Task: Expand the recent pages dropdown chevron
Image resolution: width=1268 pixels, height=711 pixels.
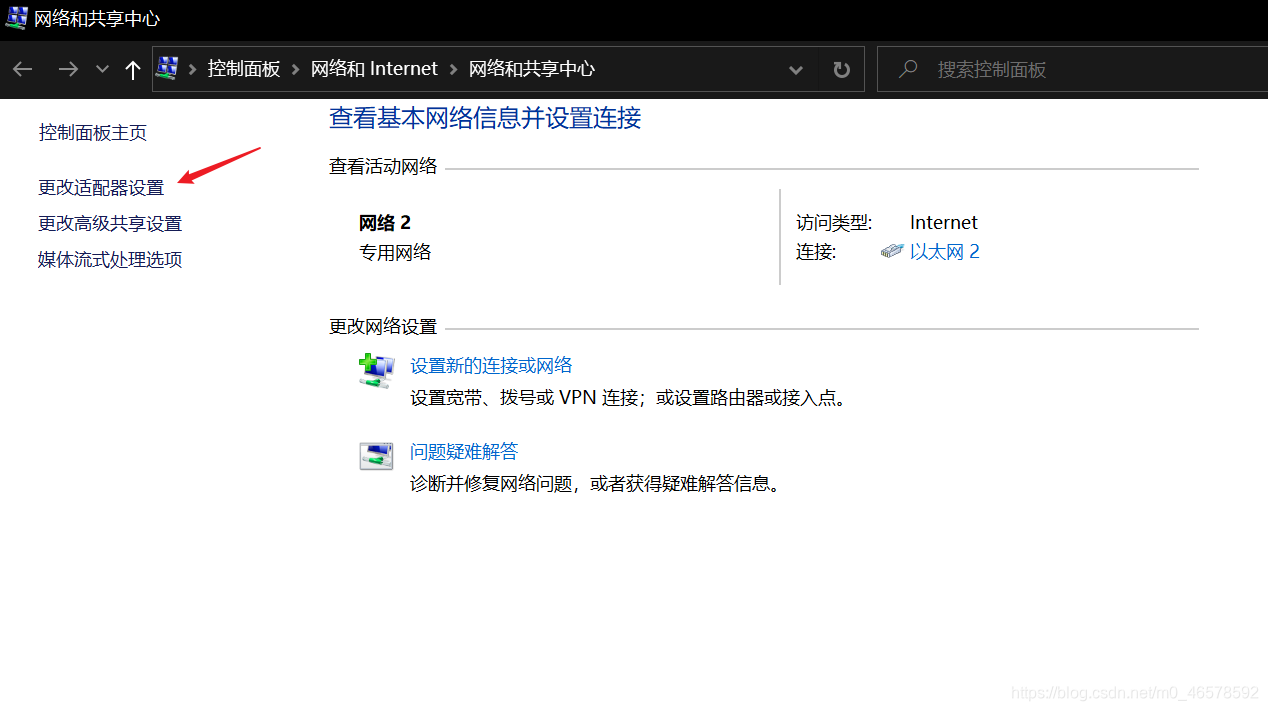Action: pos(101,68)
